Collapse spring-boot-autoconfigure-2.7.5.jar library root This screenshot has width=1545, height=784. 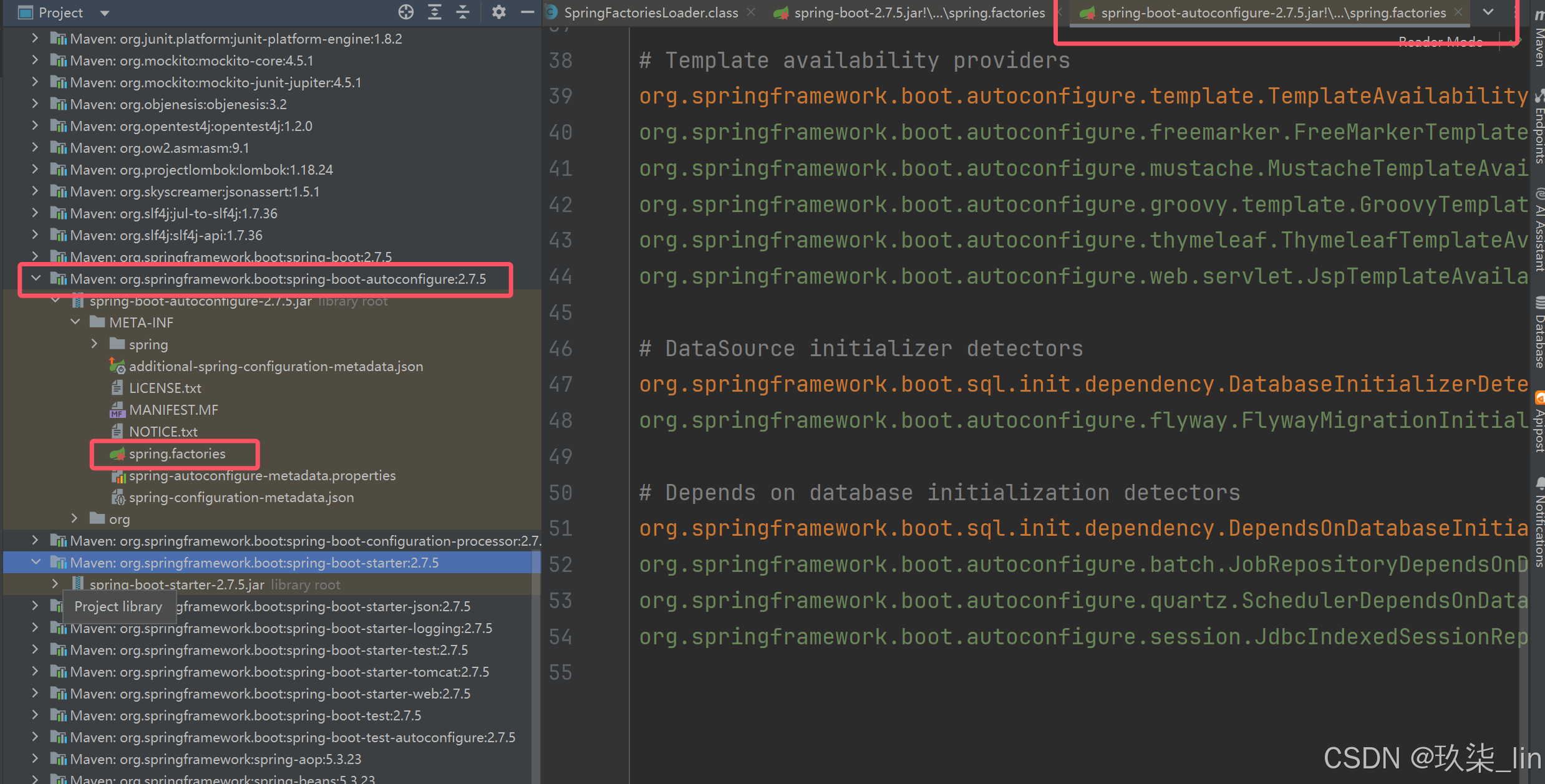[56, 301]
